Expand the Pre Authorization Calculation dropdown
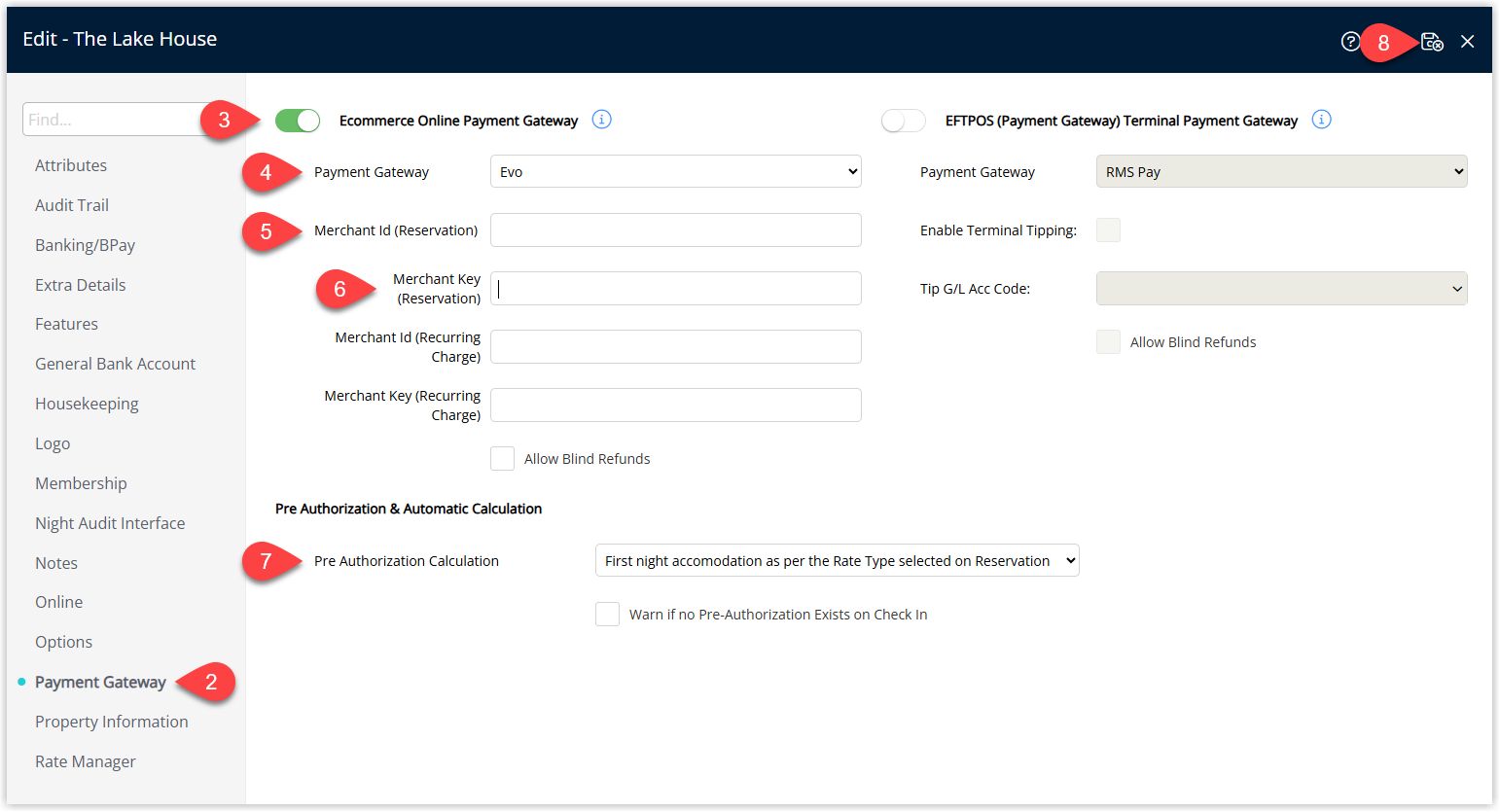The image size is (1500, 812). click(837, 561)
